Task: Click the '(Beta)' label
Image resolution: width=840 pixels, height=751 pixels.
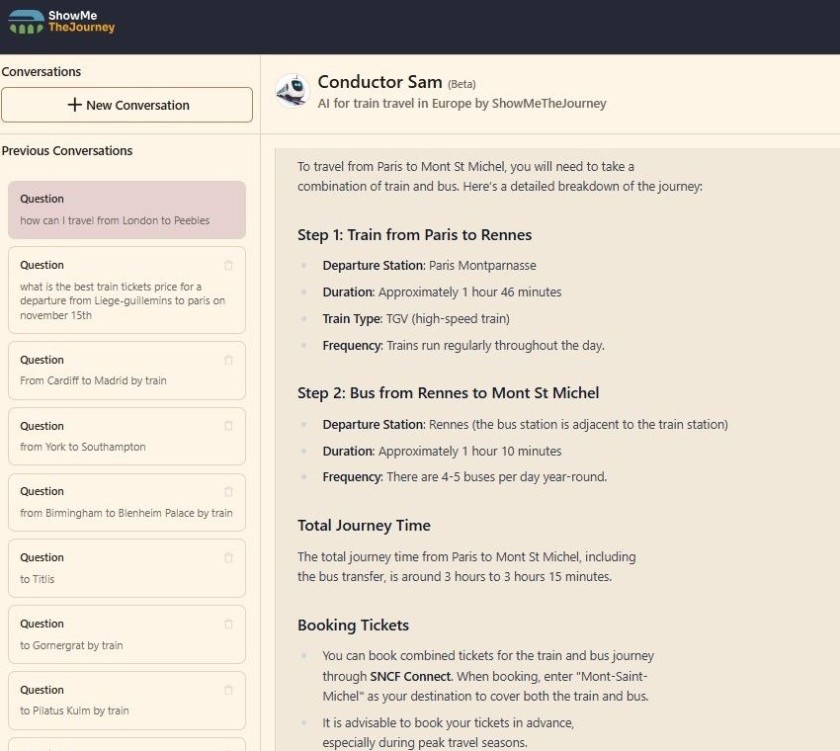Action: tap(462, 84)
